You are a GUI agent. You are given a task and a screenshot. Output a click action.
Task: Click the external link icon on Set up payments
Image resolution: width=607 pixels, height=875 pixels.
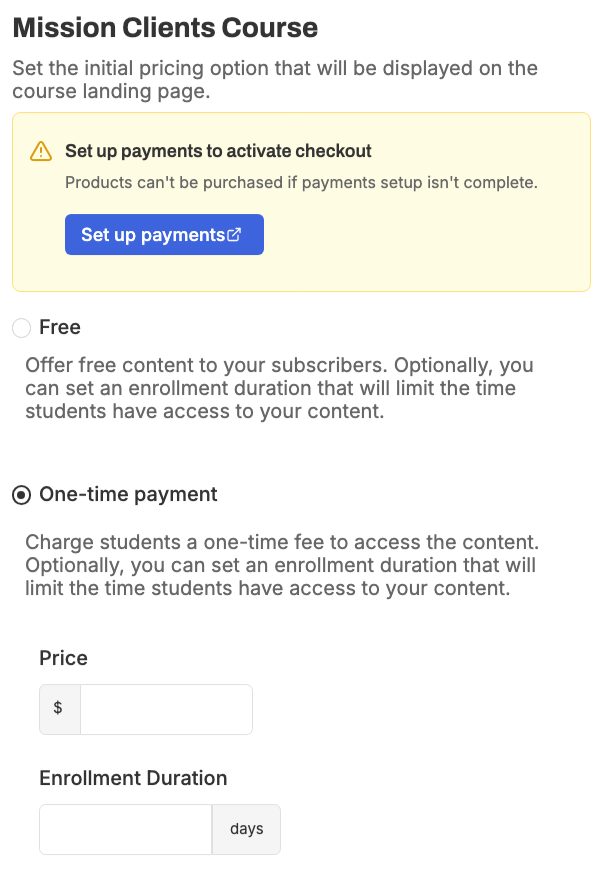tap(234, 235)
